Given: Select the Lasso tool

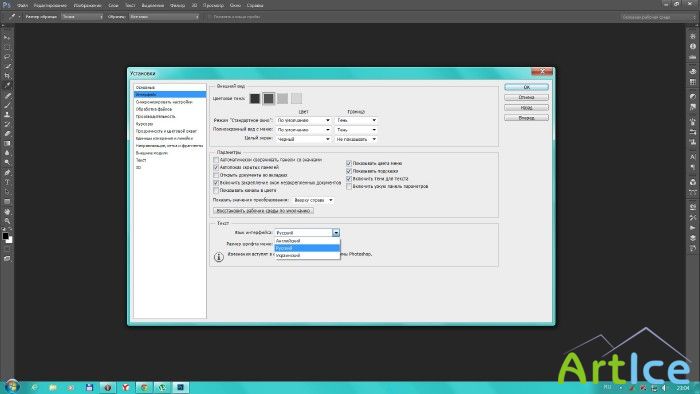Looking at the screenshot, I should click(x=7, y=57).
